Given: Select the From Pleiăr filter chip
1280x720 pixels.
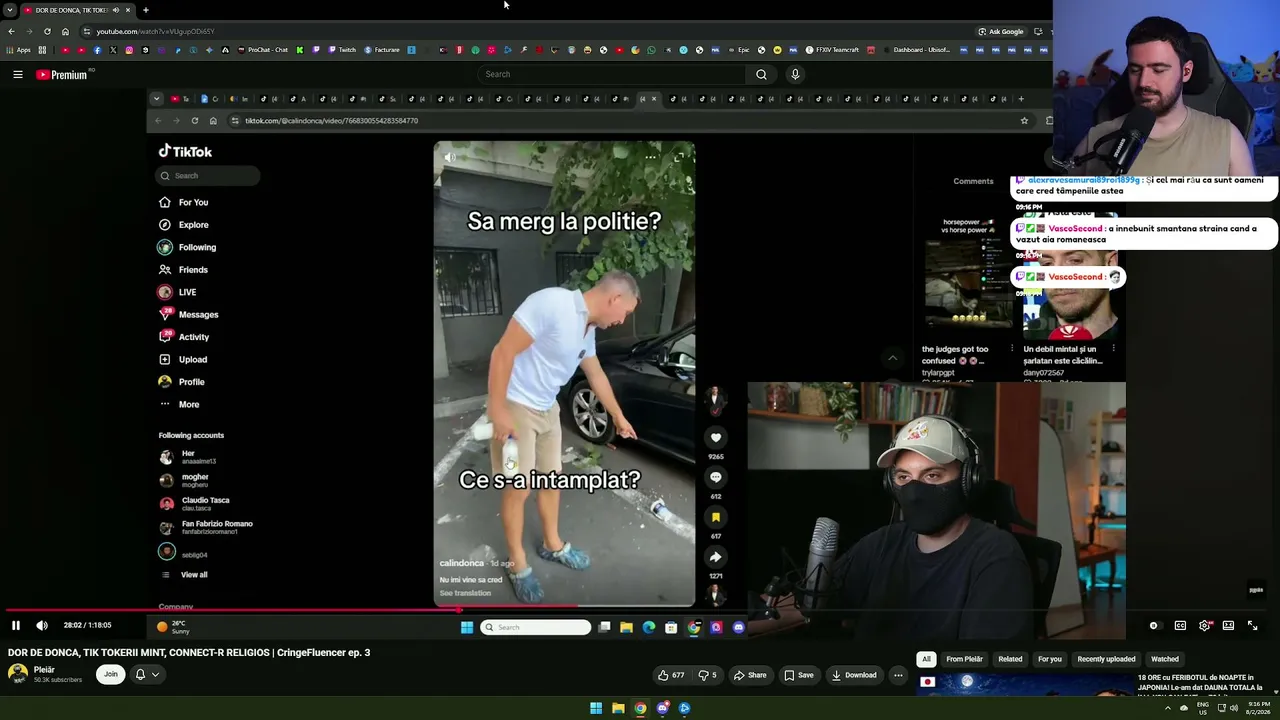Looking at the screenshot, I should (965, 659).
